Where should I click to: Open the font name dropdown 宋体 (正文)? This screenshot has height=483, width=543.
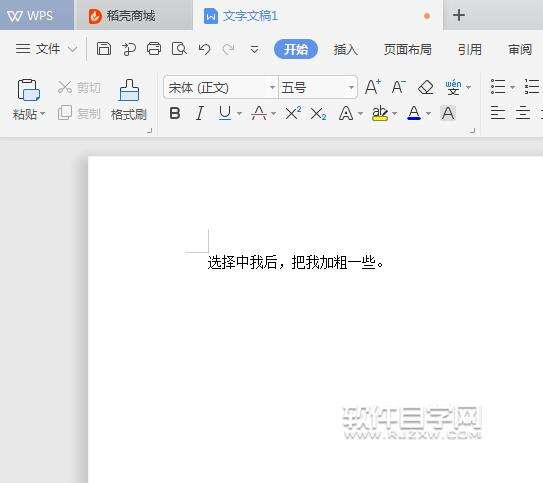pos(221,88)
